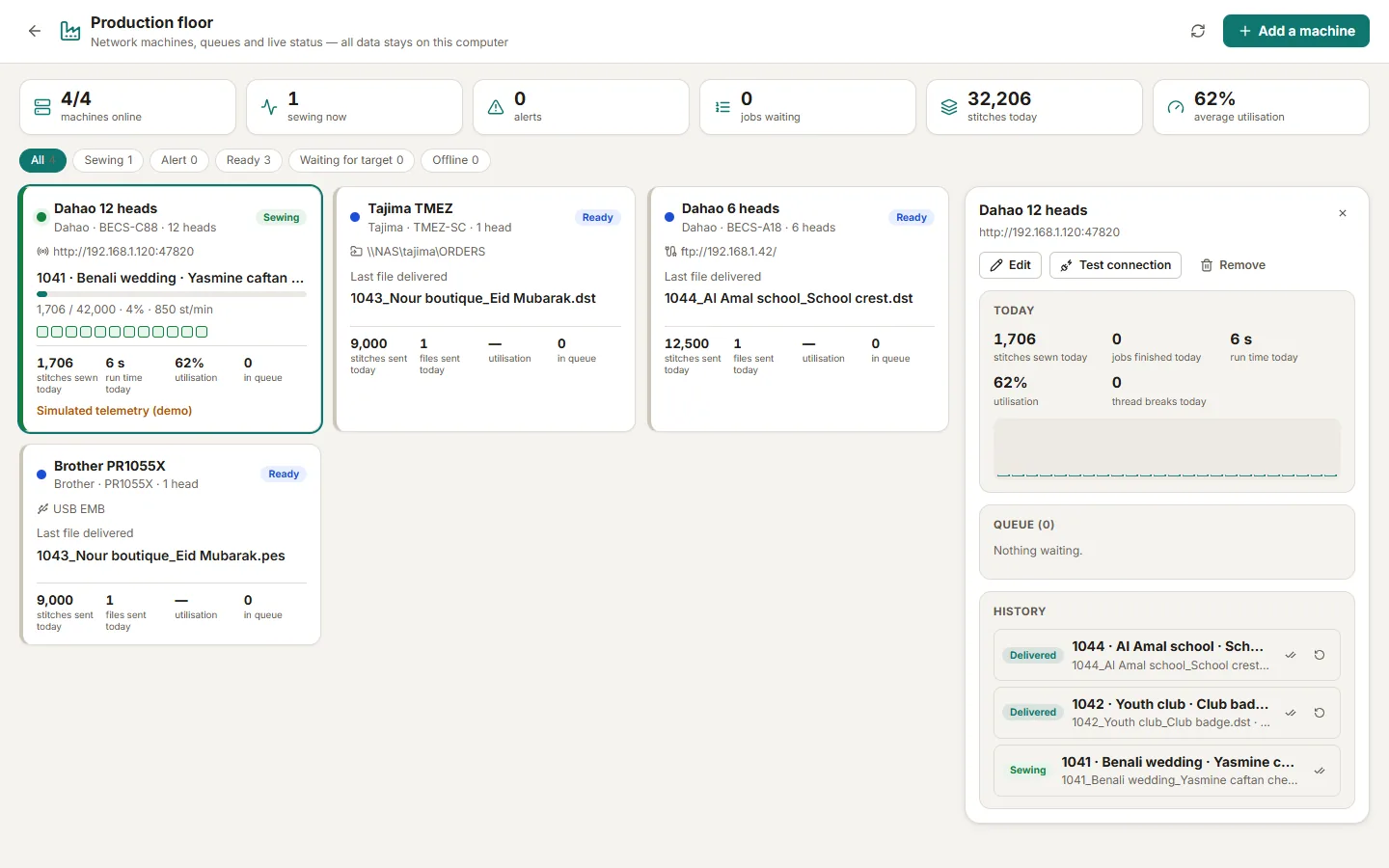
Task: Click the network signal icon beside http://192.168.1.120:47820
Action: [42, 252]
